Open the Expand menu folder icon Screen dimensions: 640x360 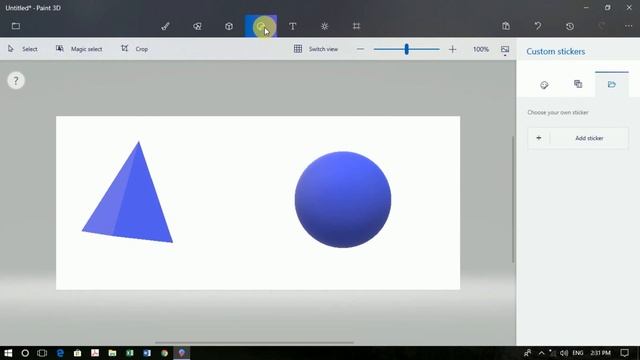pyautogui.click(x=16, y=26)
